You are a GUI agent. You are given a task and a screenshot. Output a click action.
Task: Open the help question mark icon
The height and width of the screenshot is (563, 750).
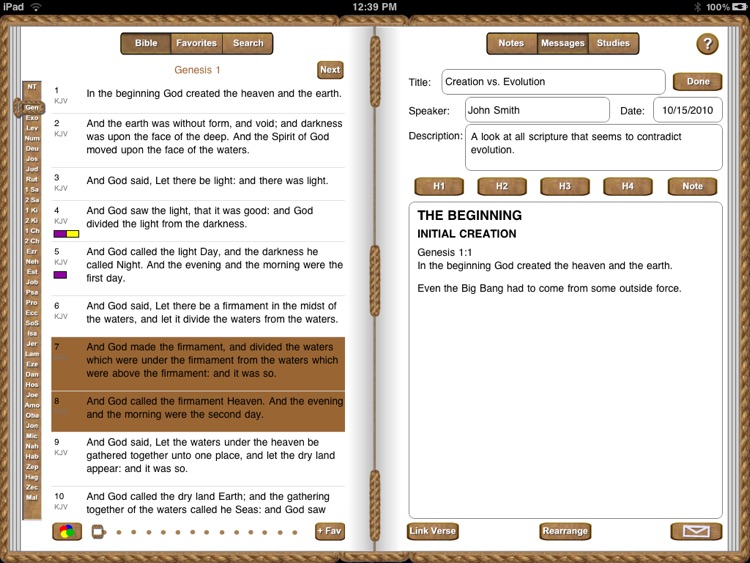coord(707,44)
